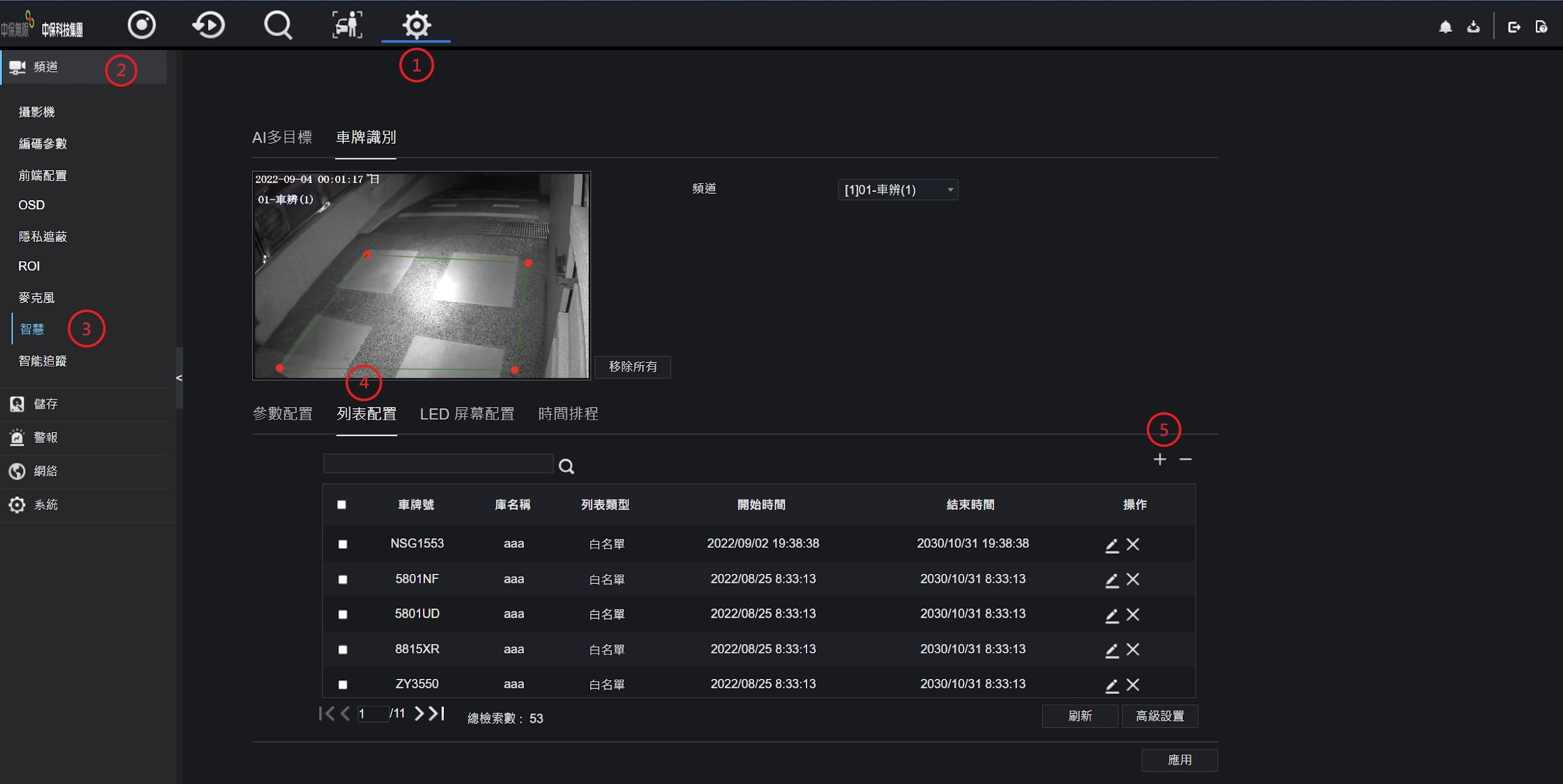Screen dimensions: 1563x784
Task: Open the ROI menu item
Action: 29,266
